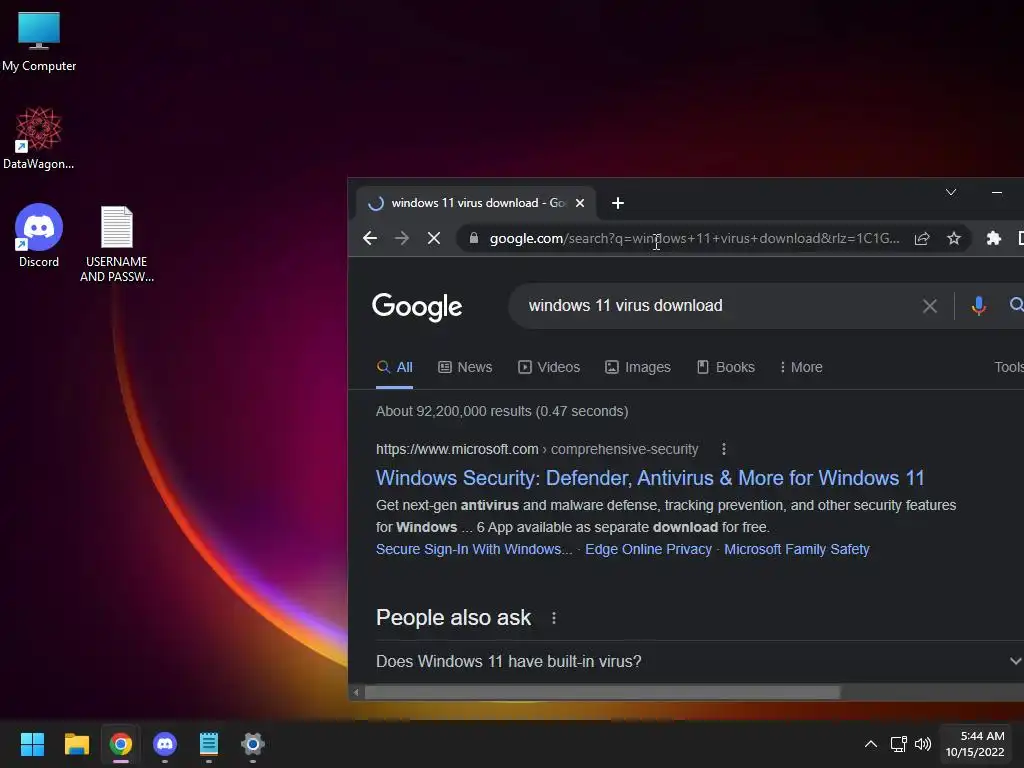Open the clock showing 5:44 AM
Screen dimensions: 1024x768
[976, 744]
